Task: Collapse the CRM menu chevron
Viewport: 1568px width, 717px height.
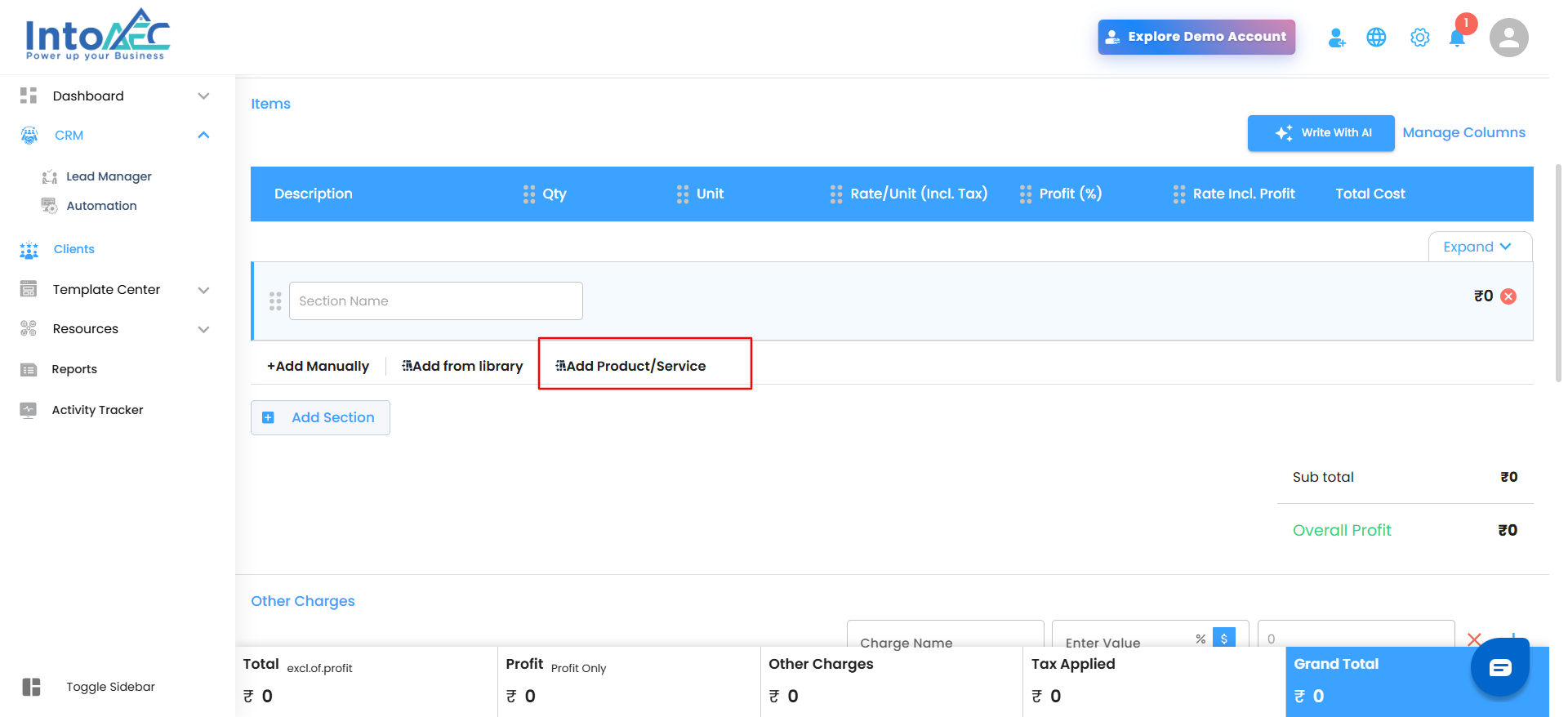Action: (204, 136)
